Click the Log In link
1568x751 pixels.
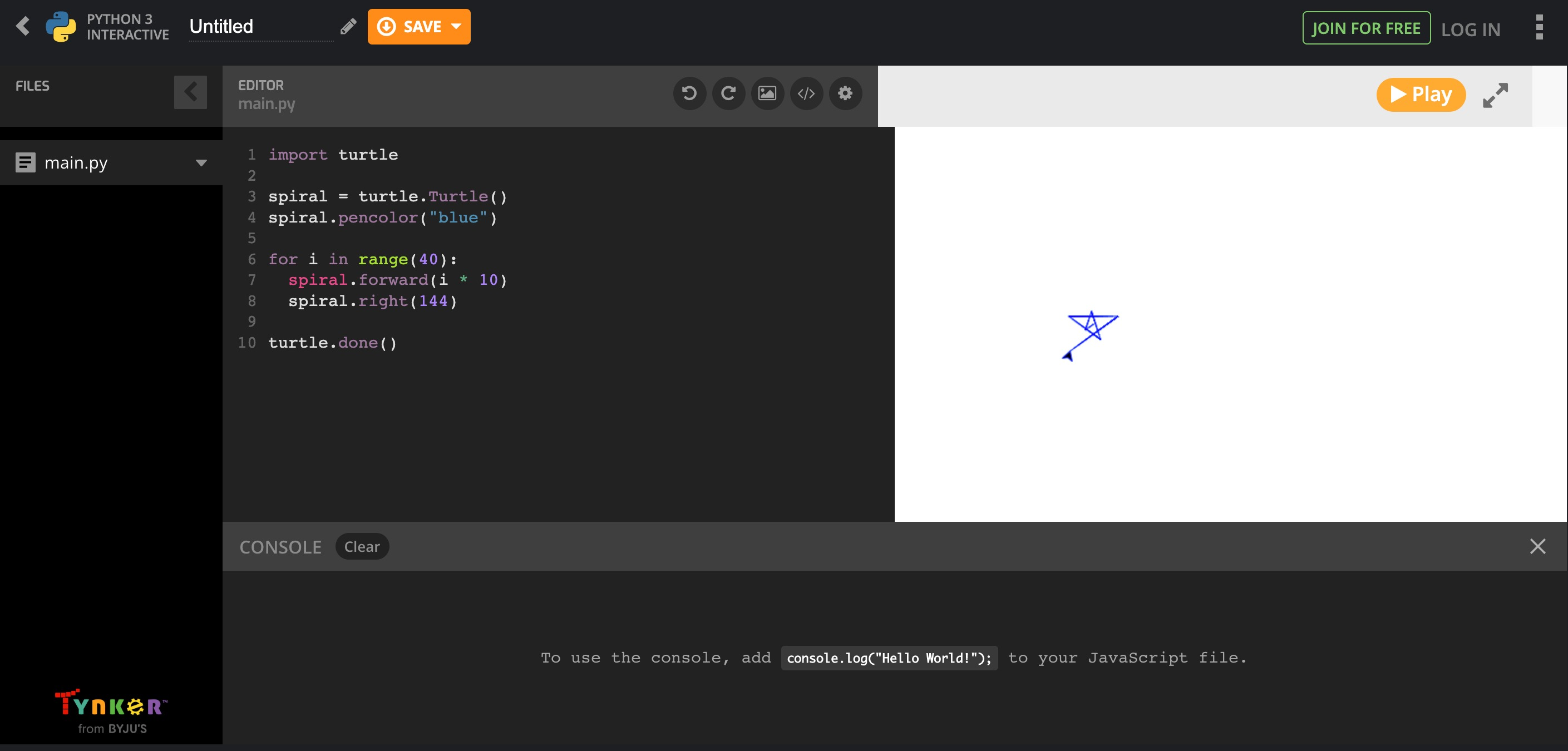click(x=1471, y=29)
